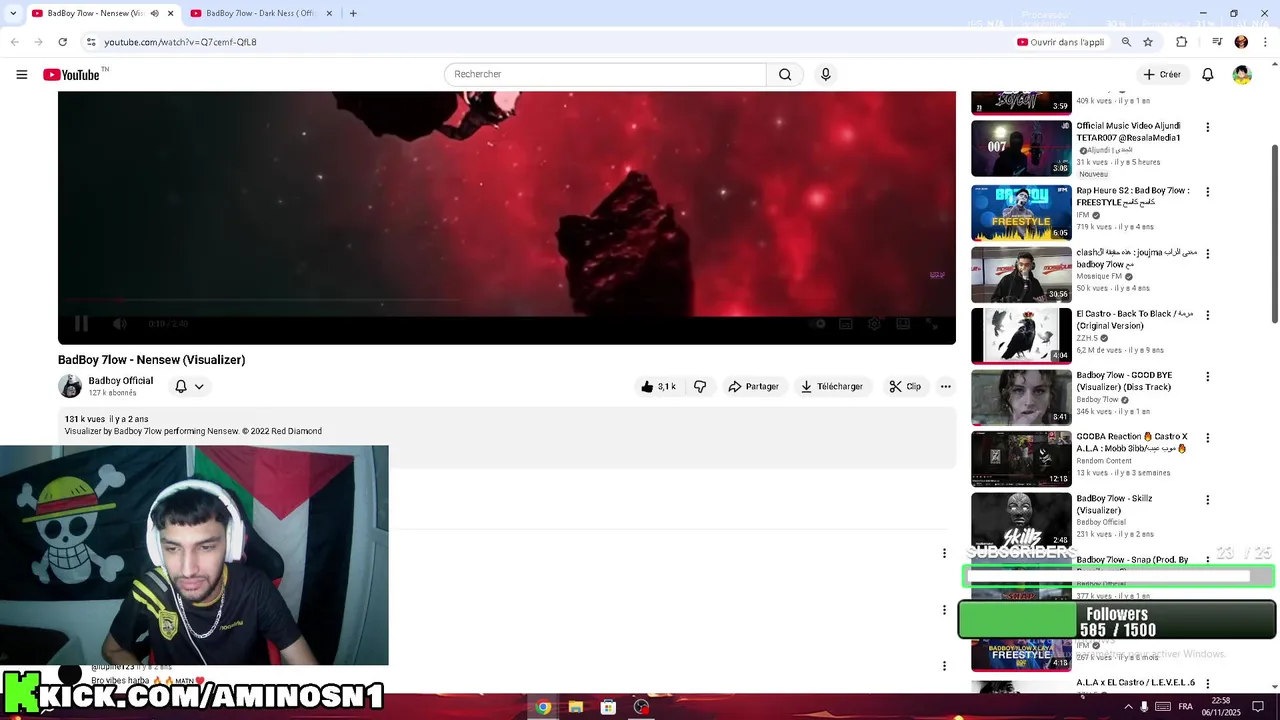Pause the video with the player button
This screenshot has height=720, width=1280.
(81, 323)
